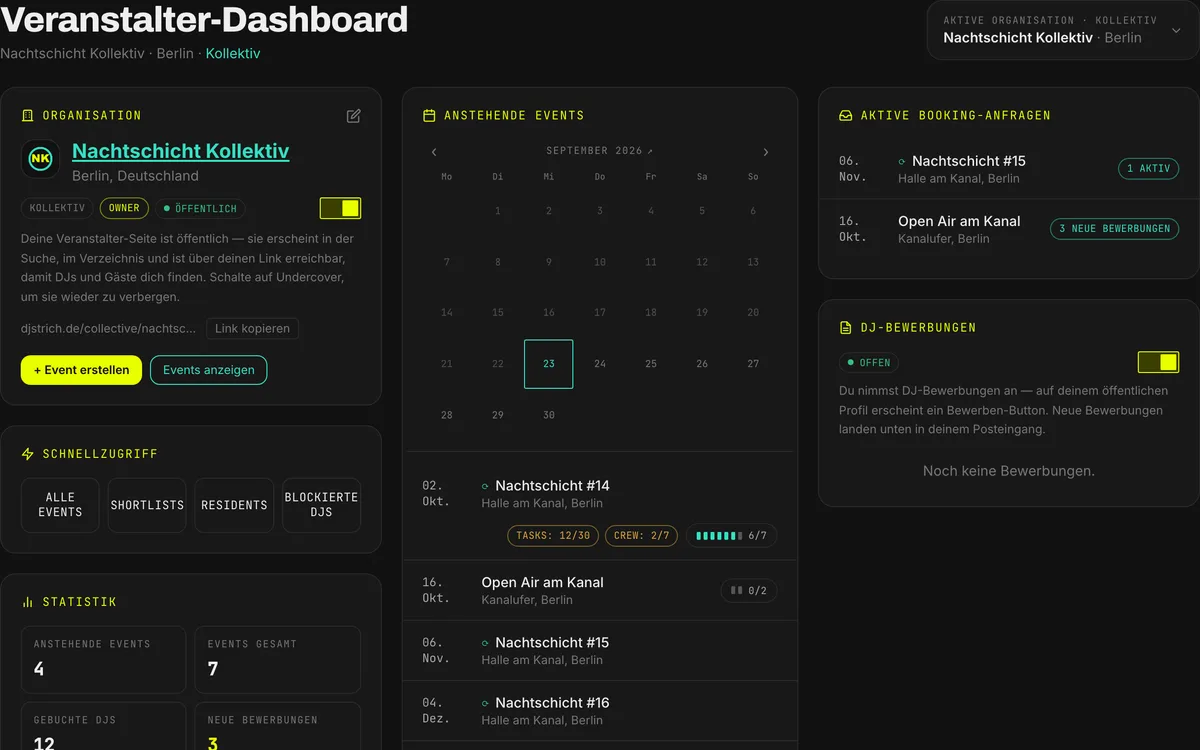Toggle the public visibility switch for organisation
The image size is (1200, 750).
[x=340, y=208]
